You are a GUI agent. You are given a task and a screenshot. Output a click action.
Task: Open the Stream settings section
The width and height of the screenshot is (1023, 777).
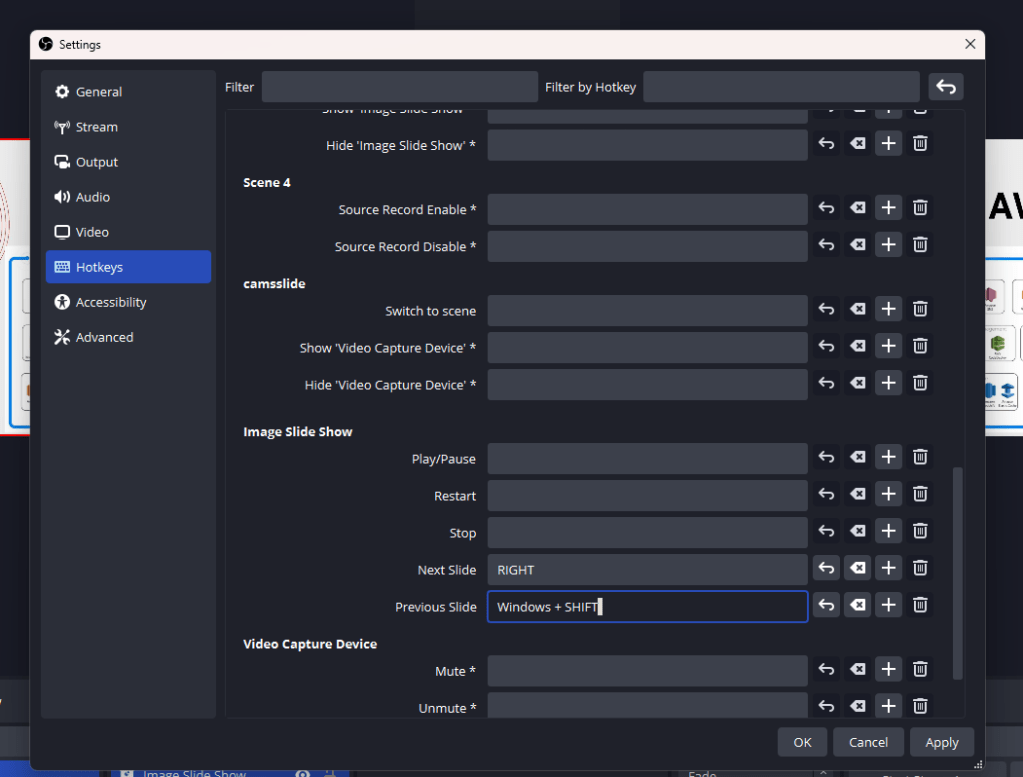pyautogui.click(x=128, y=127)
